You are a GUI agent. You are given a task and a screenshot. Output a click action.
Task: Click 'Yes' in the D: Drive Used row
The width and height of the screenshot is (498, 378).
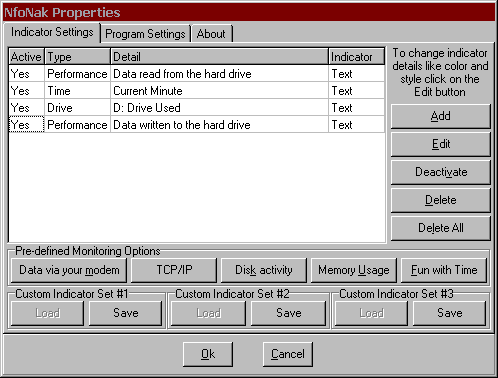tap(26, 108)
